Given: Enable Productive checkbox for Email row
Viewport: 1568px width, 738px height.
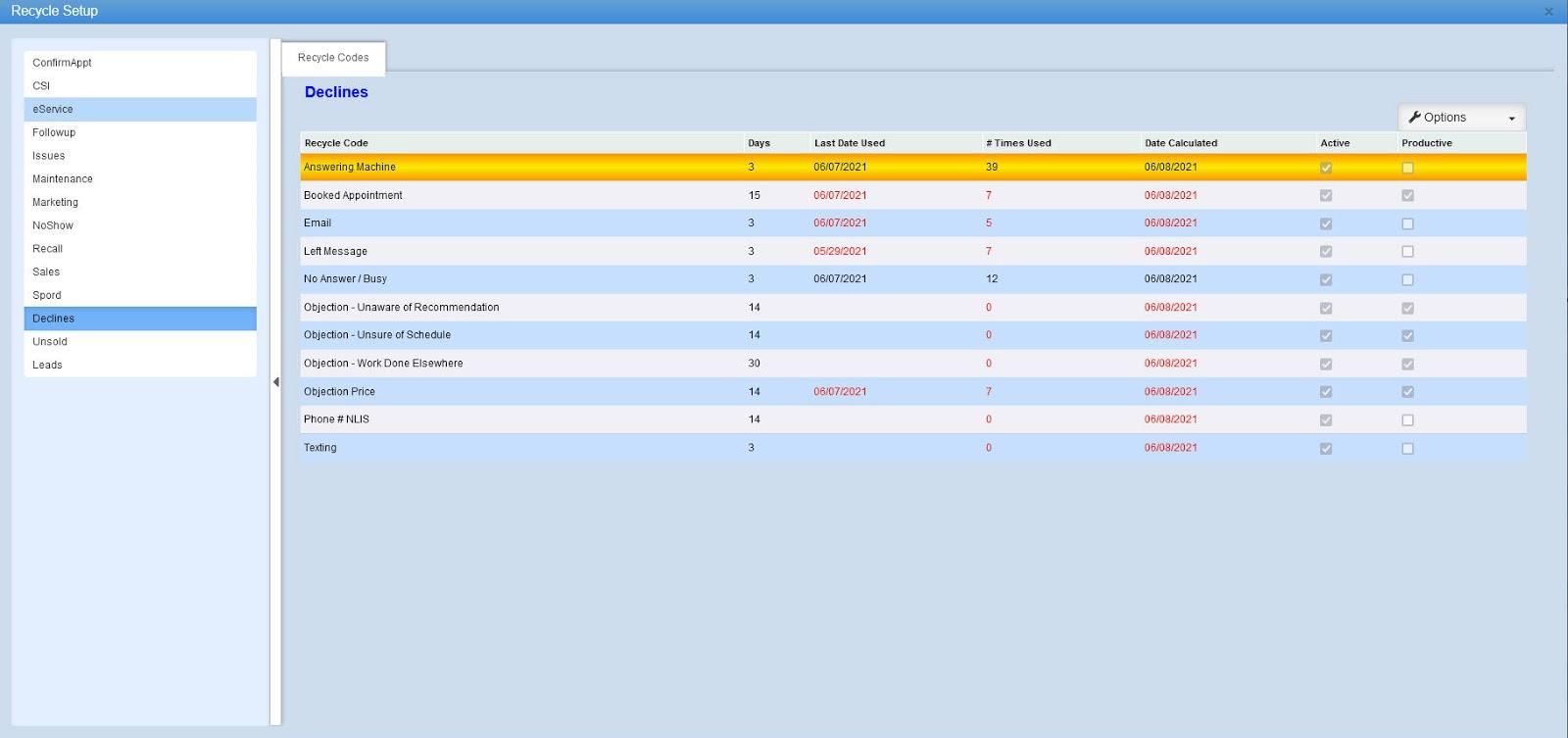Looking at the screenshot, I should coord(1407,223).
